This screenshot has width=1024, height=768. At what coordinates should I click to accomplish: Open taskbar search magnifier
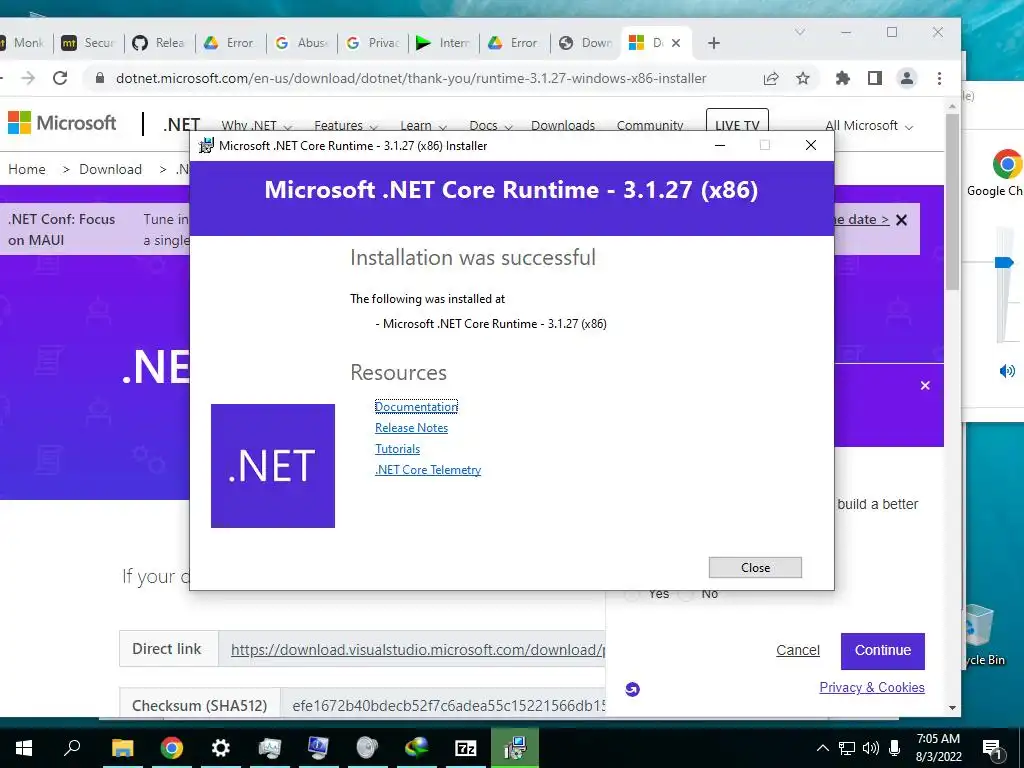click(72, 748)
